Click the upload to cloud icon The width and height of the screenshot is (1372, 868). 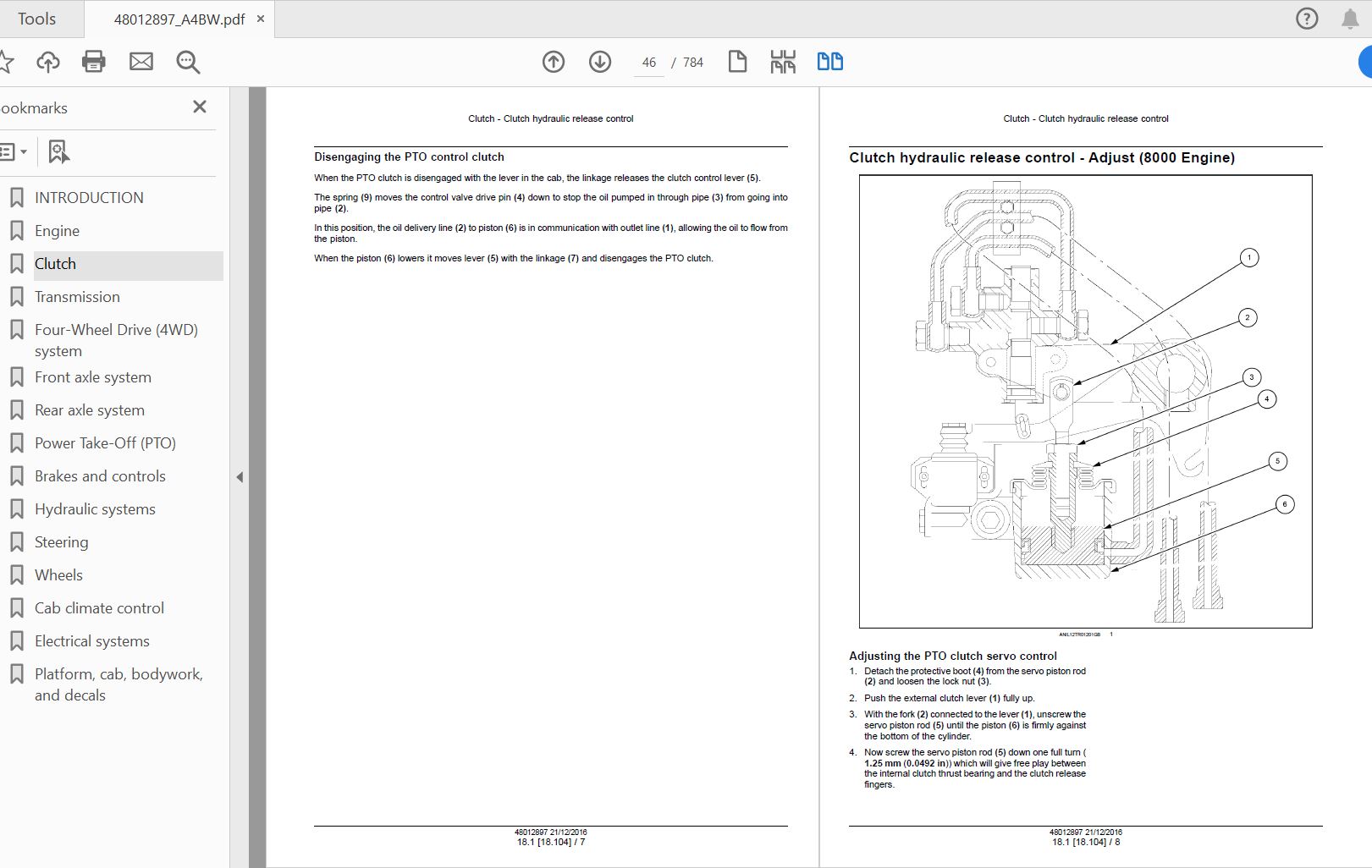coord(48,62)
